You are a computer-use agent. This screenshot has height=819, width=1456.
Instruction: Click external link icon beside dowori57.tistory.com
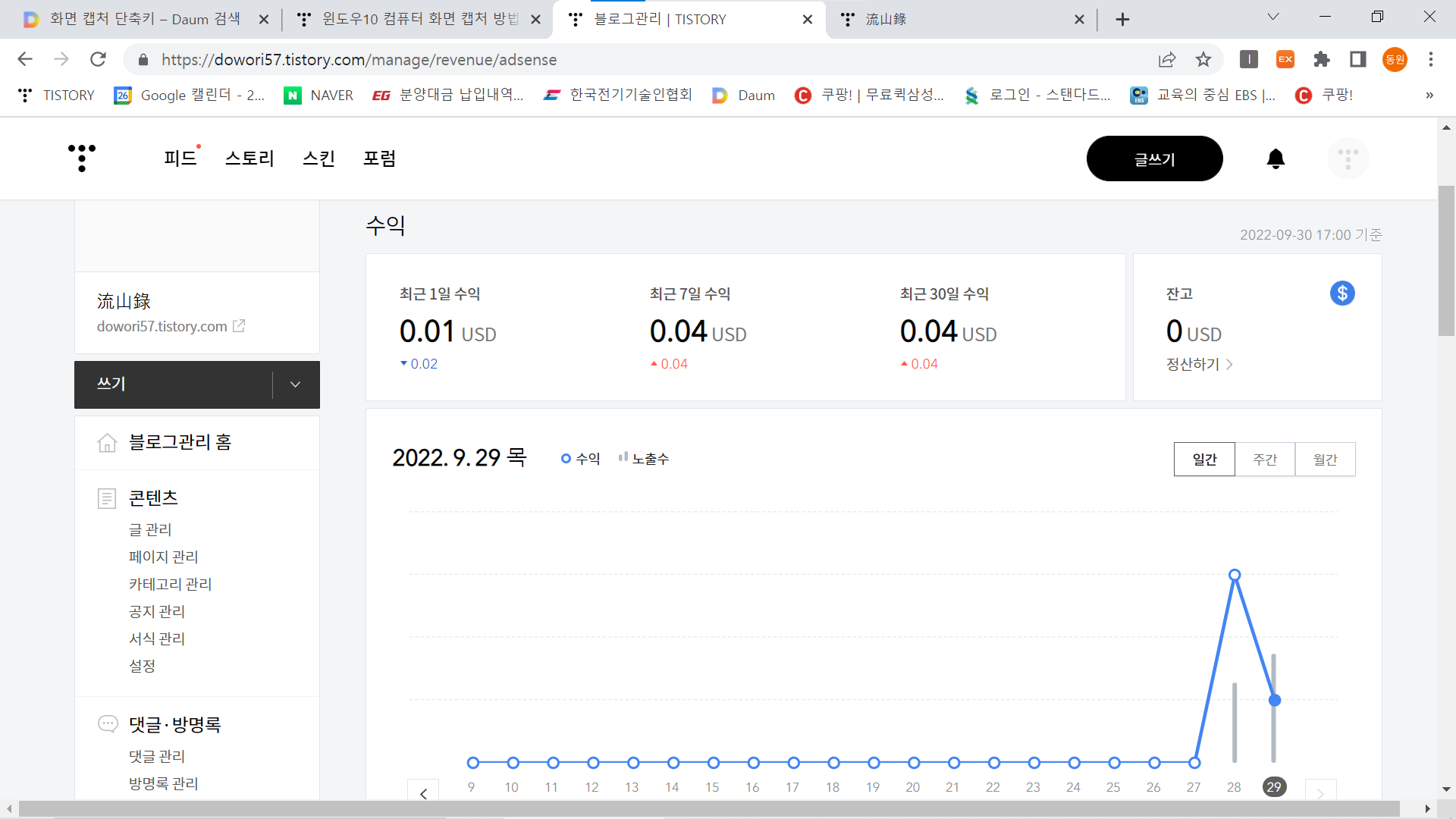(x=239, y=326)
